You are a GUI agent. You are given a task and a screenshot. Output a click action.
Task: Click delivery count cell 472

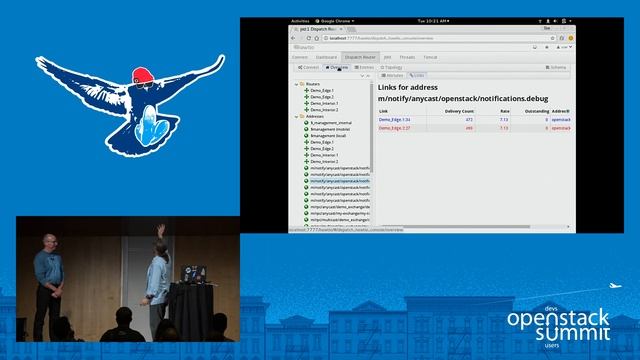pos(469,120)
